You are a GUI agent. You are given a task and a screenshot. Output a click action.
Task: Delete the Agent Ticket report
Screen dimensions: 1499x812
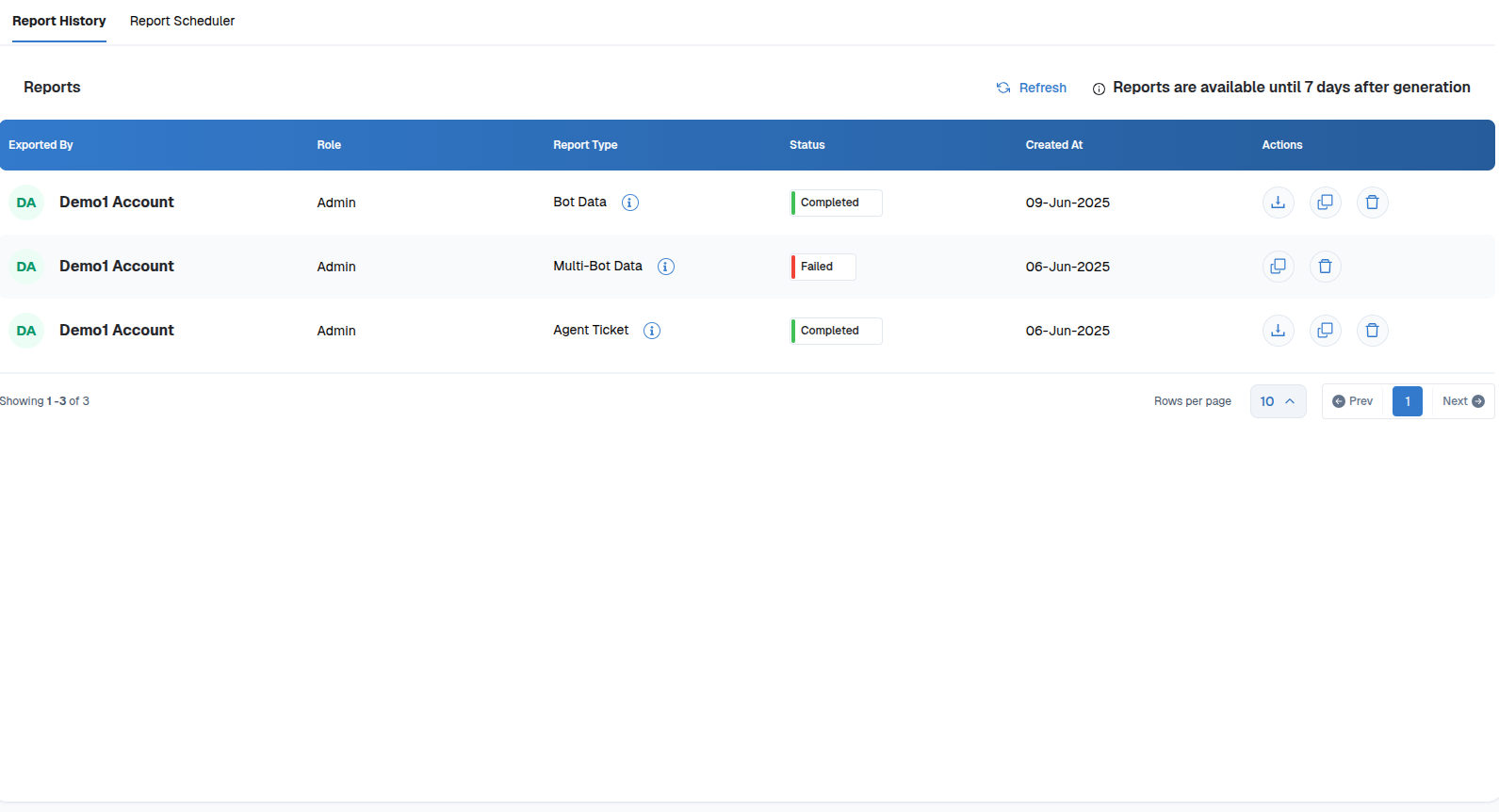point(1372,331)
